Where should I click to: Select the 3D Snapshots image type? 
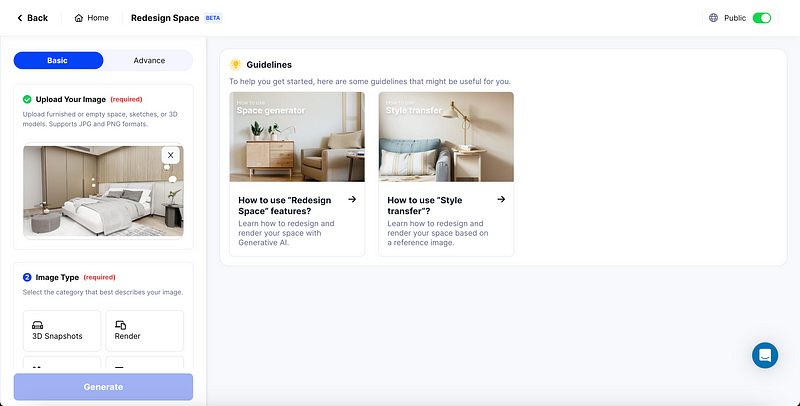tap(62, 331)
